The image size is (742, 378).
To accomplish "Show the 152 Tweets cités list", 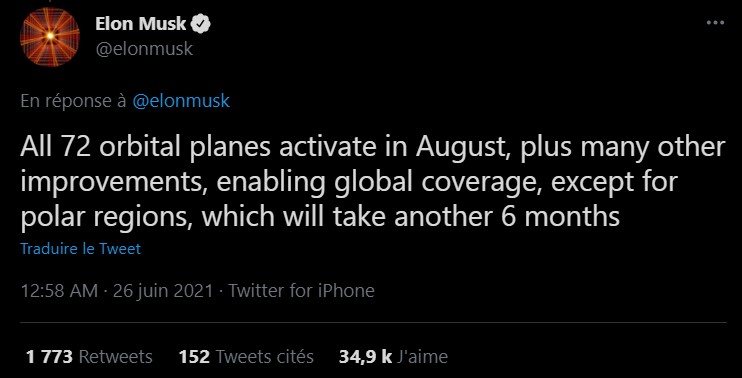I will coord(246,356).
